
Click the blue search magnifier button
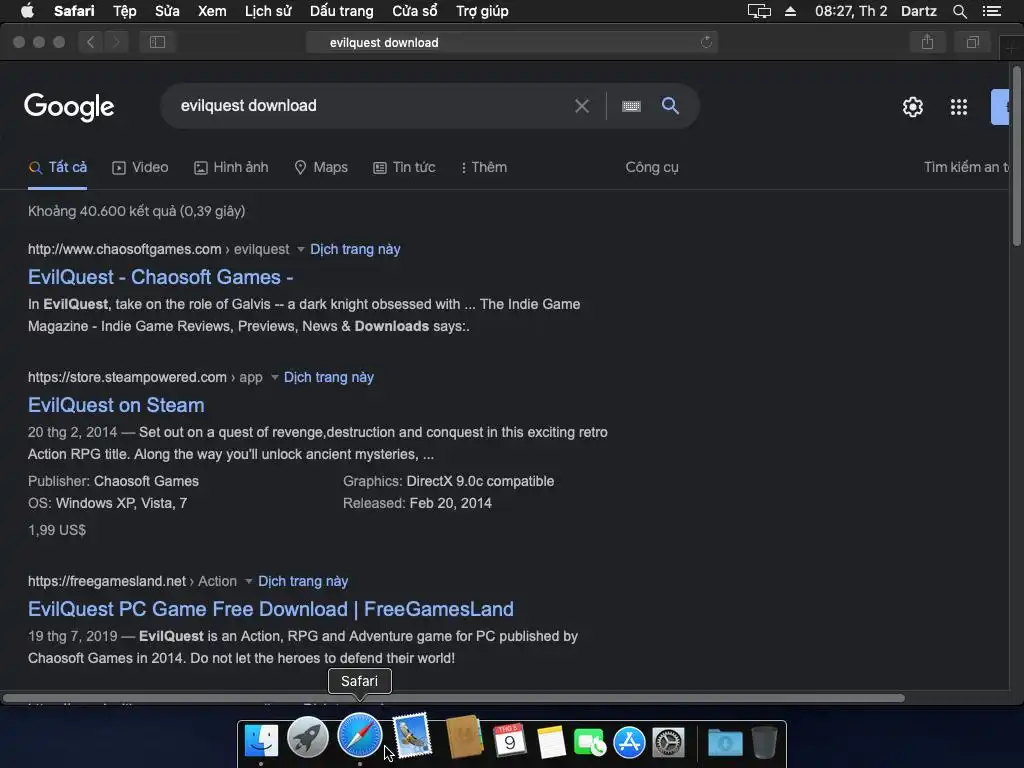pyautogui.click(x=670, y=106)
